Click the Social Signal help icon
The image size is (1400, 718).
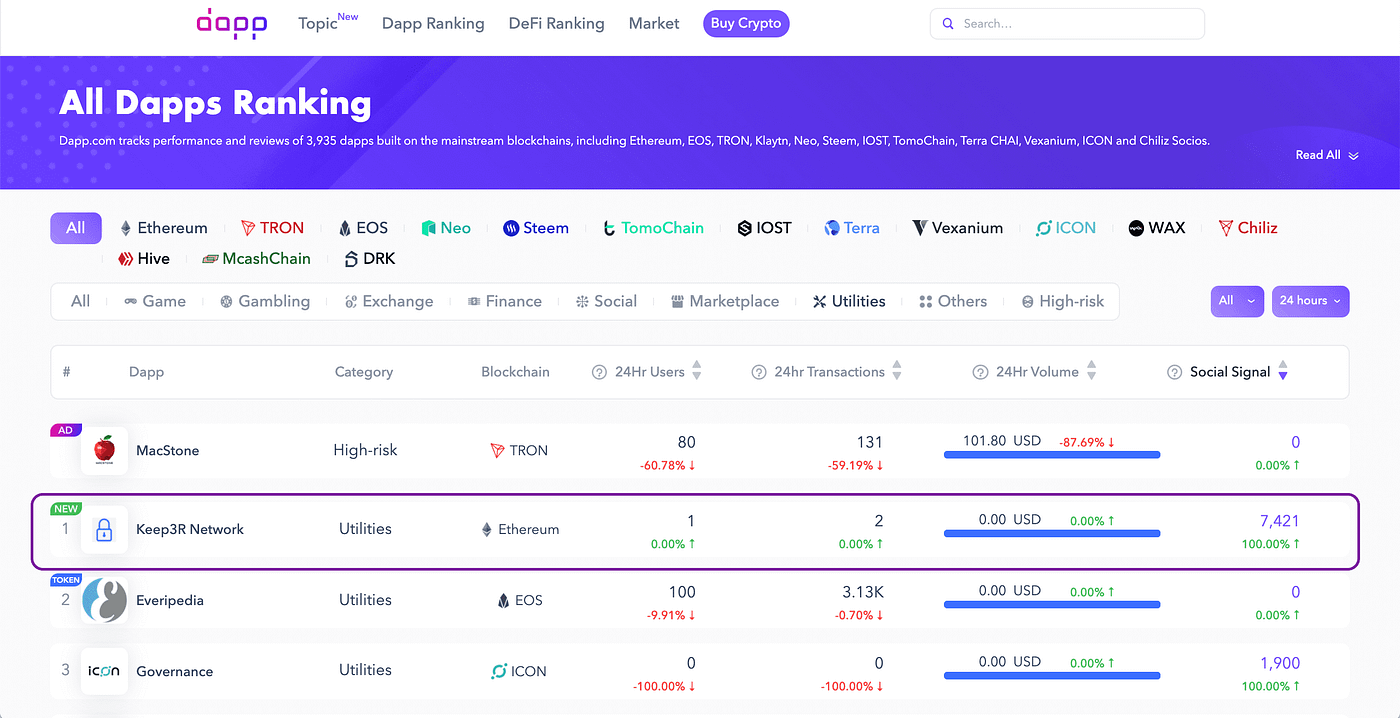(1174, 372)
